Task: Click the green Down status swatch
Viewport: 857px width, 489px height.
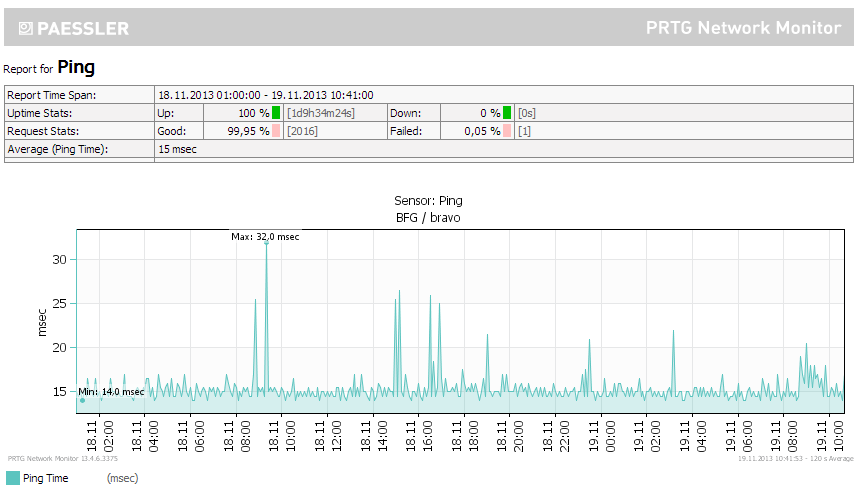Action: [x=507, y=113]
